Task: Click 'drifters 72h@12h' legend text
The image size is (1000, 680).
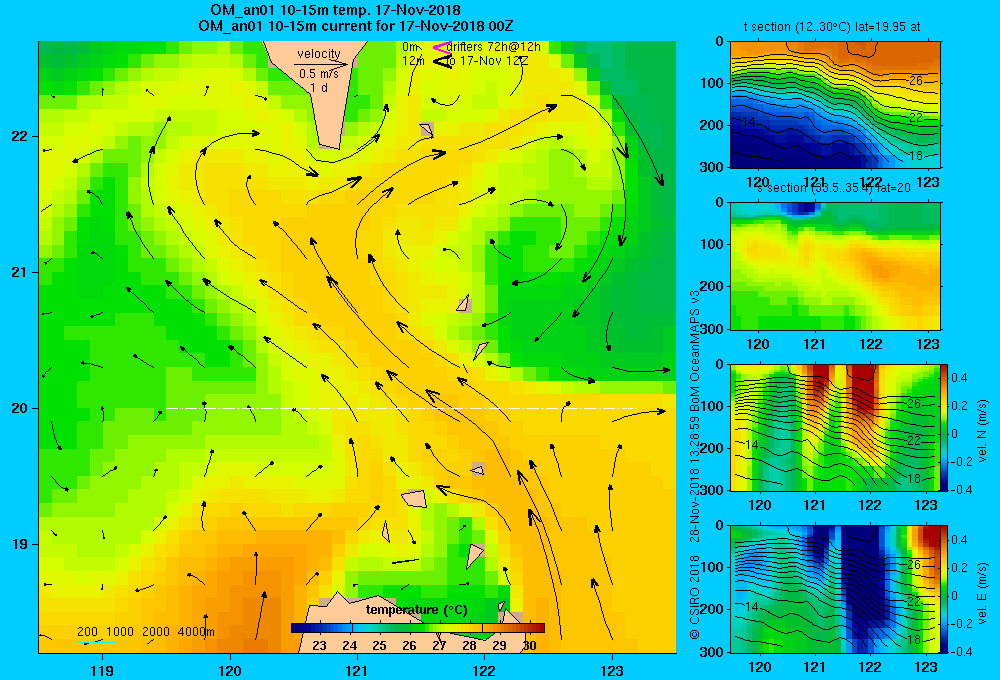Action: pyautogui.click(x=493, y=47)
